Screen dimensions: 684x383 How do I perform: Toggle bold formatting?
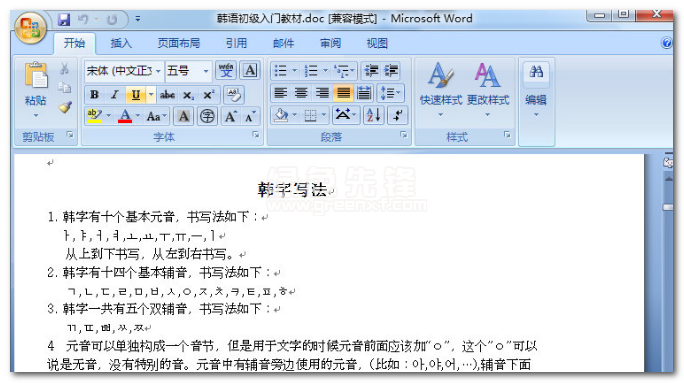point(94,94)
